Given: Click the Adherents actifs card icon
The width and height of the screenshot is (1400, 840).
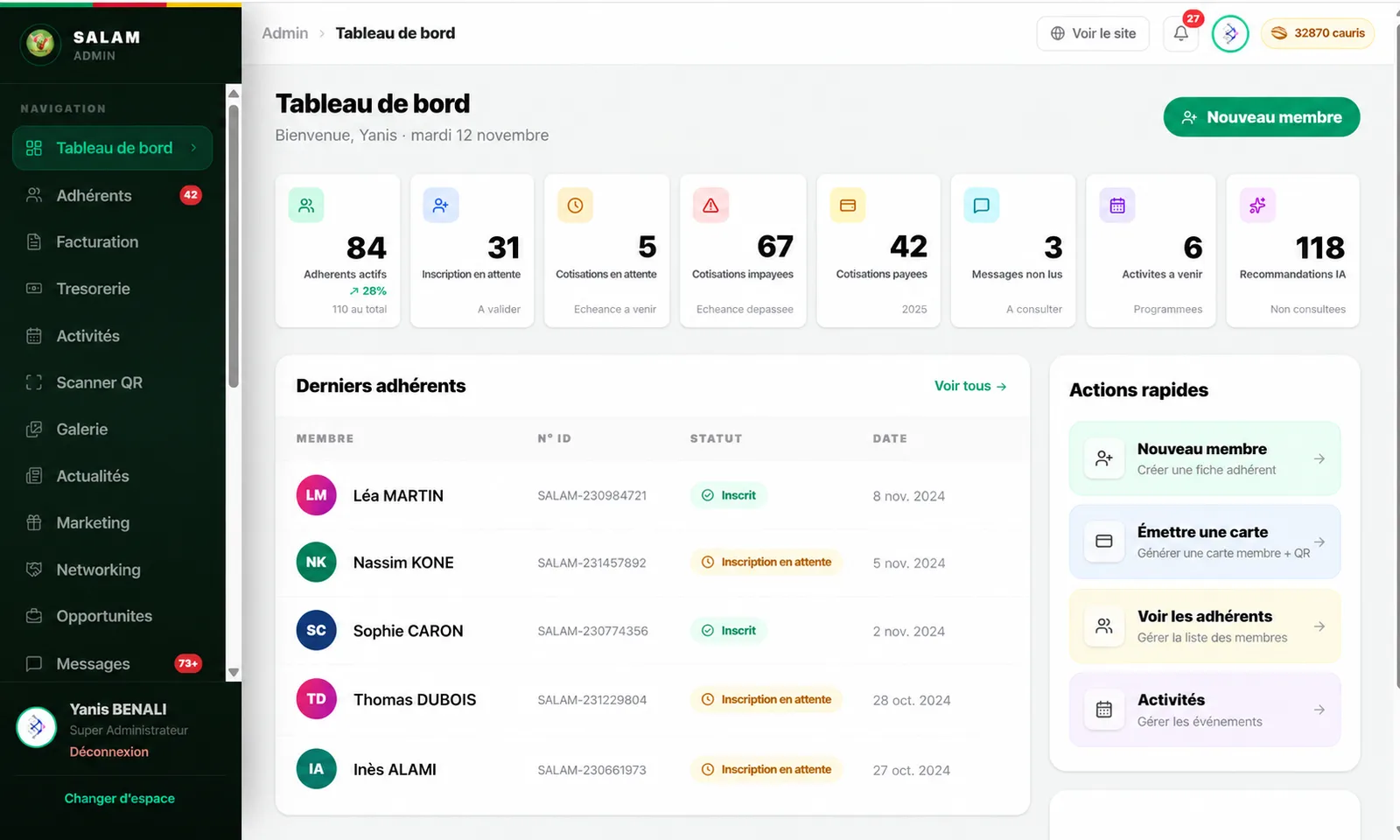Looking at the screenshot, I should (x=306, y=206).
